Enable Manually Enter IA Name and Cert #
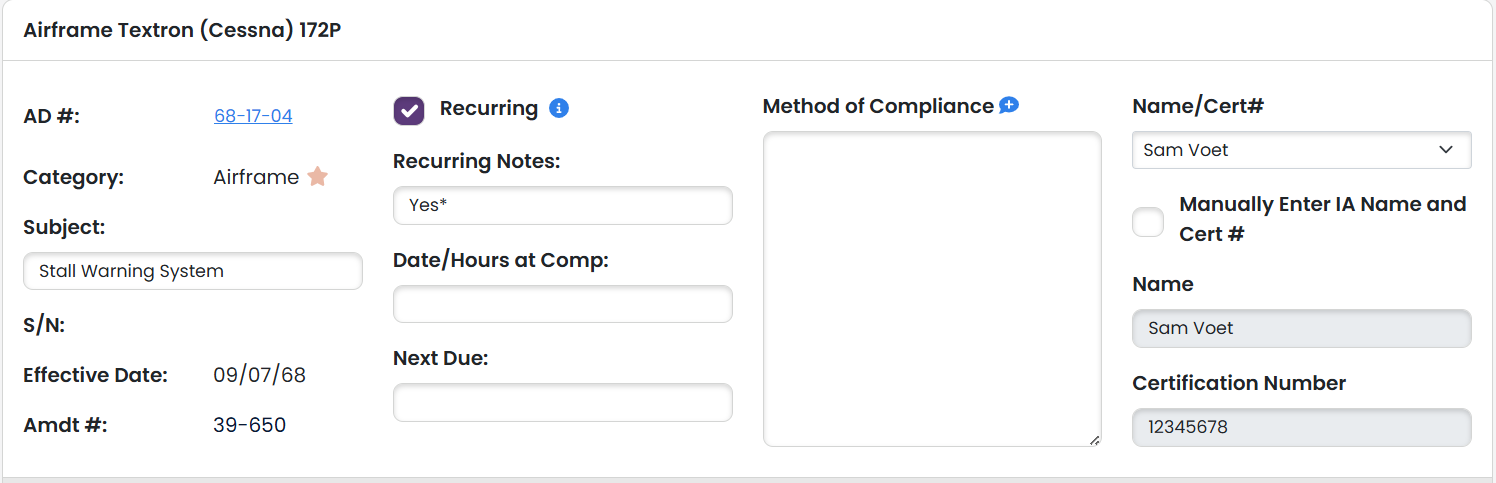This screenshot has width=1496, height=483. pos(1148,221)
